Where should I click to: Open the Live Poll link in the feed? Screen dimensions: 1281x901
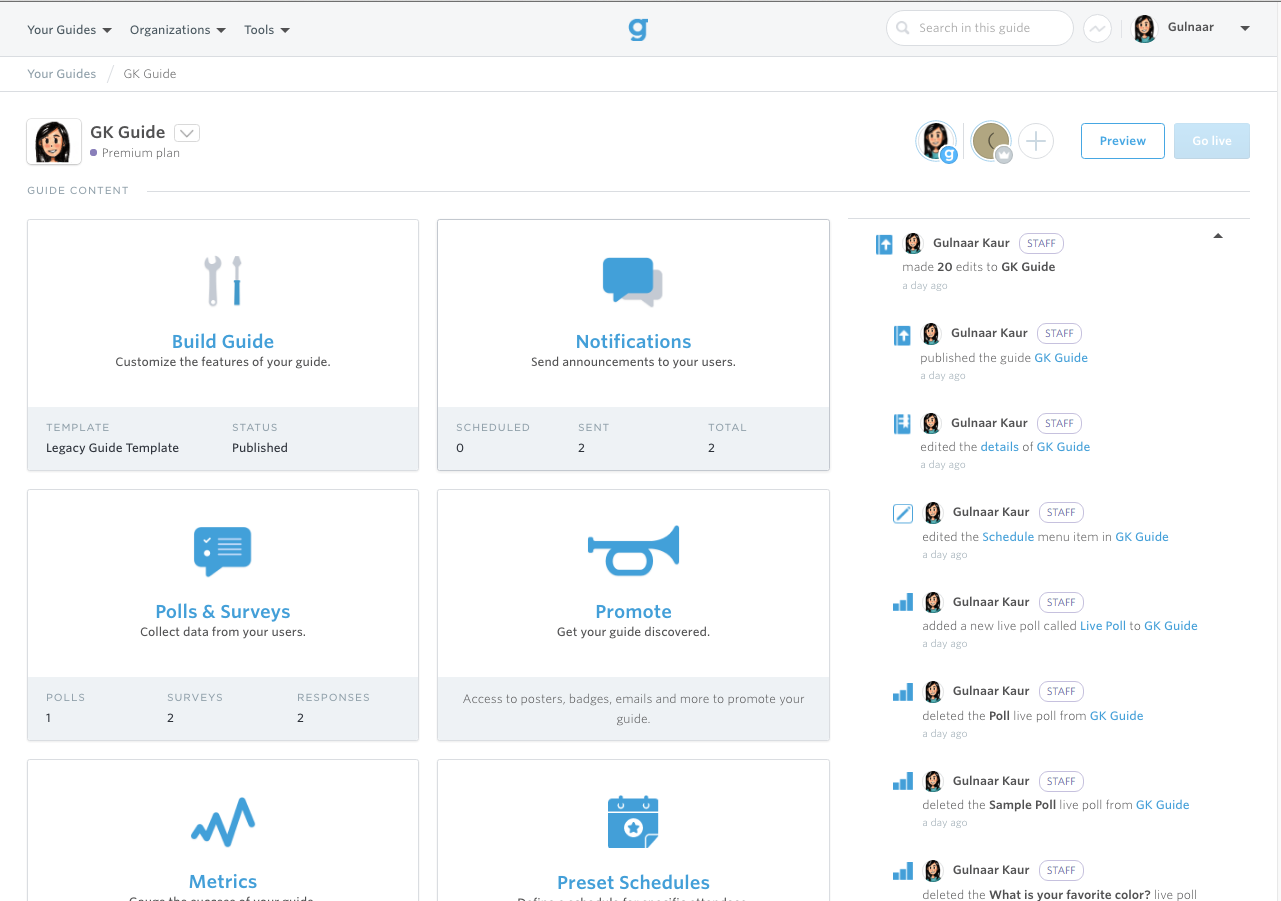pyautogui.click(x=1103, y=625)
